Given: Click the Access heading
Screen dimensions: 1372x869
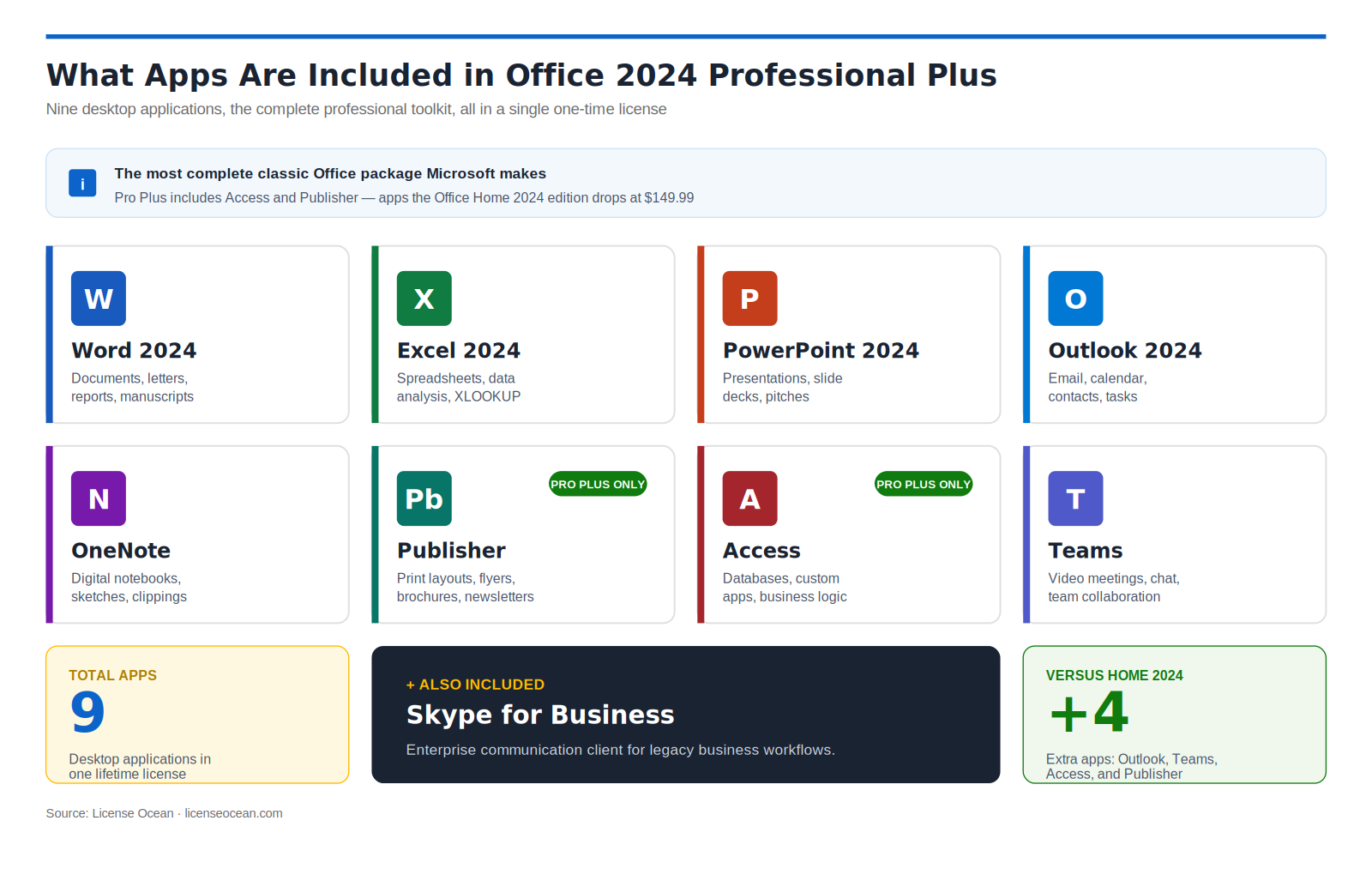Looking at the screenshot, I should point(761,551).
